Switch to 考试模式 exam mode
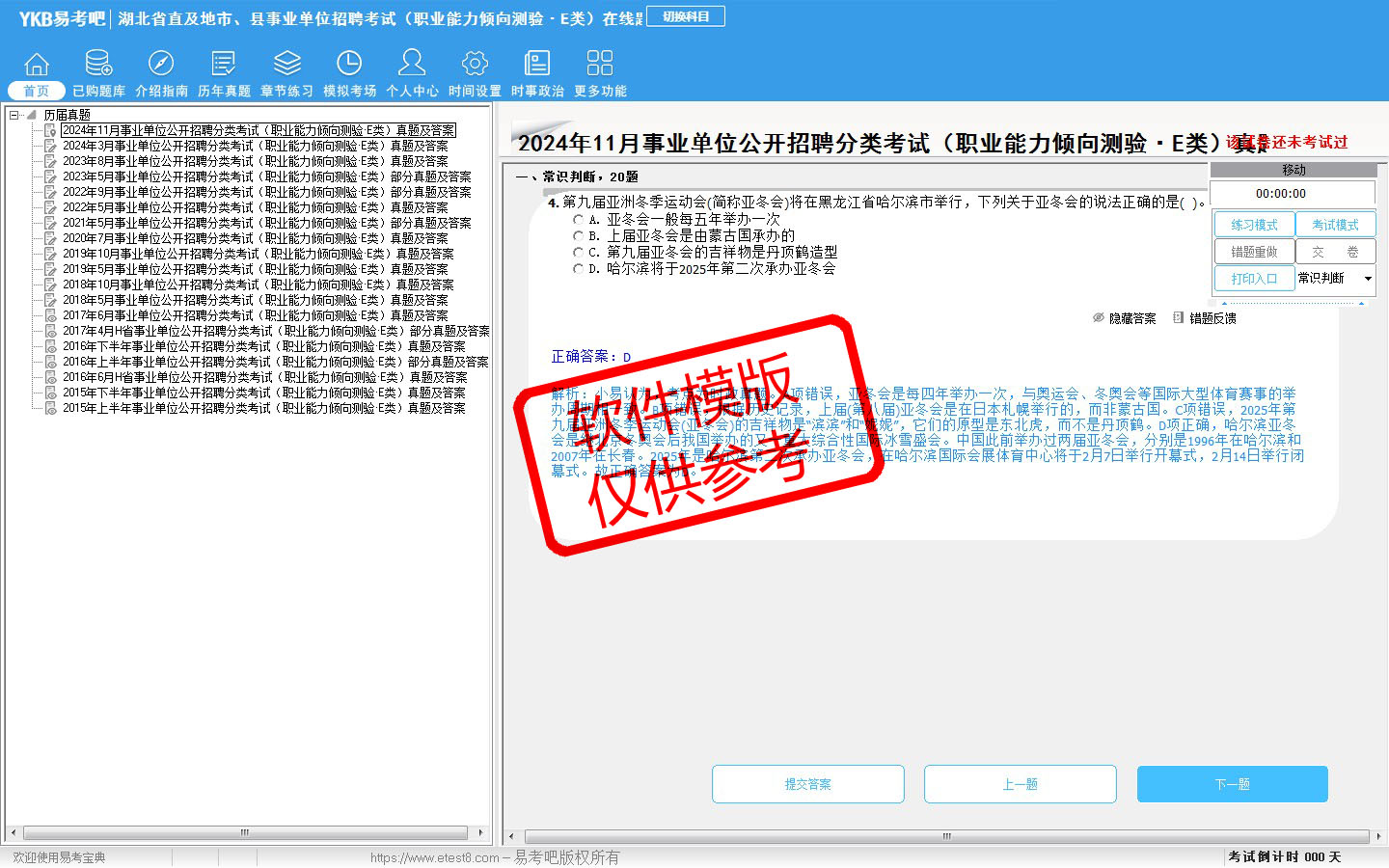Screen dimensions: 1389x868 tap(1335, 225)
